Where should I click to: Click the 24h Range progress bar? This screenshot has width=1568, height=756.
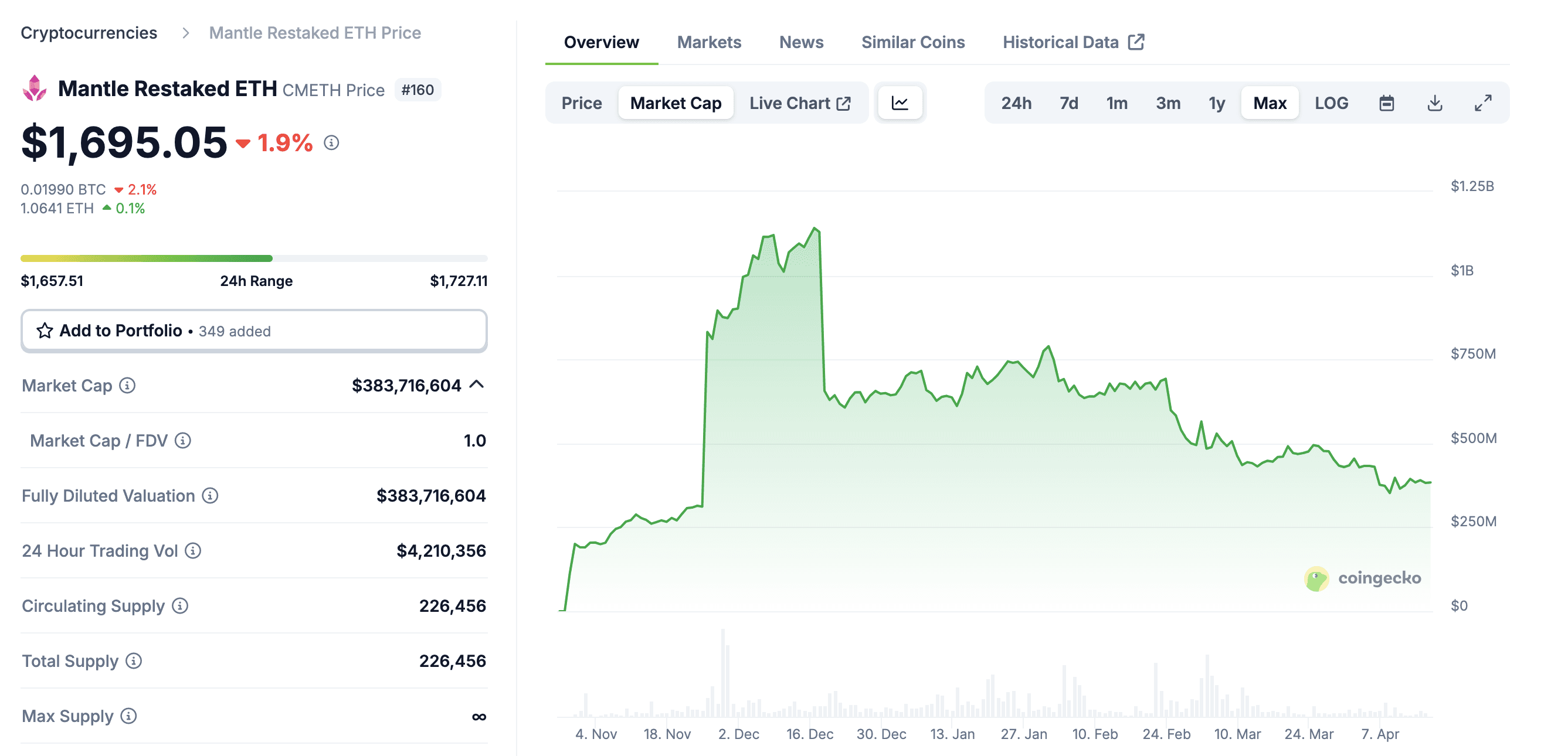[254, 258]
